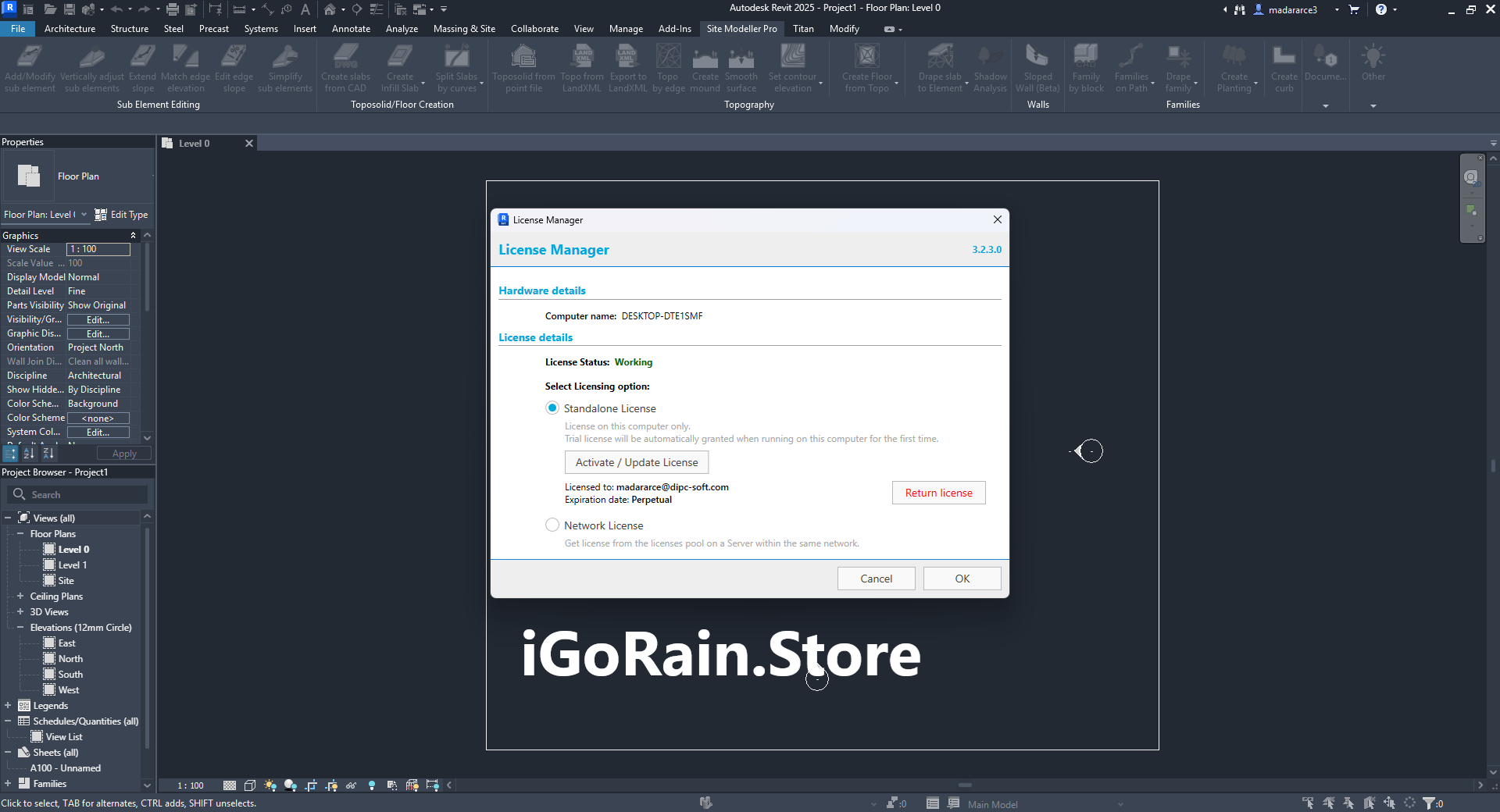Screen dimensions: 1500x812
Task: Click the Export to LandXML icon
Action: 627,59
